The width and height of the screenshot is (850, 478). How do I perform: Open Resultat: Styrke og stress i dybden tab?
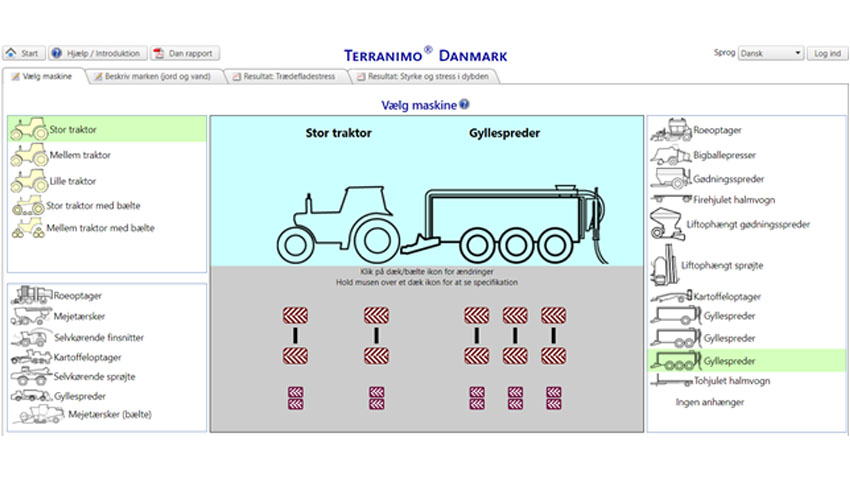pos(424,76)
